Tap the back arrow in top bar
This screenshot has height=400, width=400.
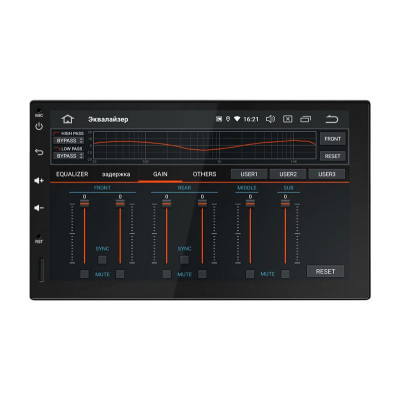point(332,119)
